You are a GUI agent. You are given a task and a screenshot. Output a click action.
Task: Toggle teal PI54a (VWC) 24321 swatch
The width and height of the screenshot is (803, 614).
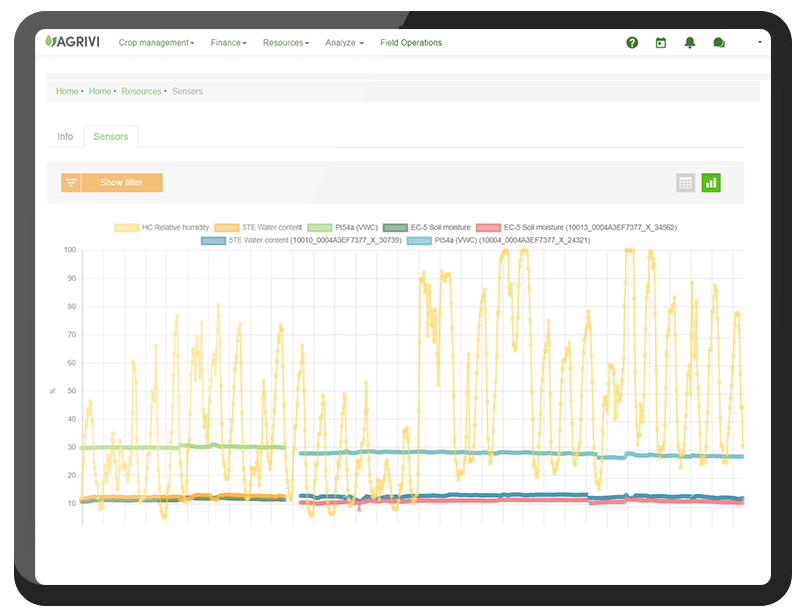click(x=419, y=240)
